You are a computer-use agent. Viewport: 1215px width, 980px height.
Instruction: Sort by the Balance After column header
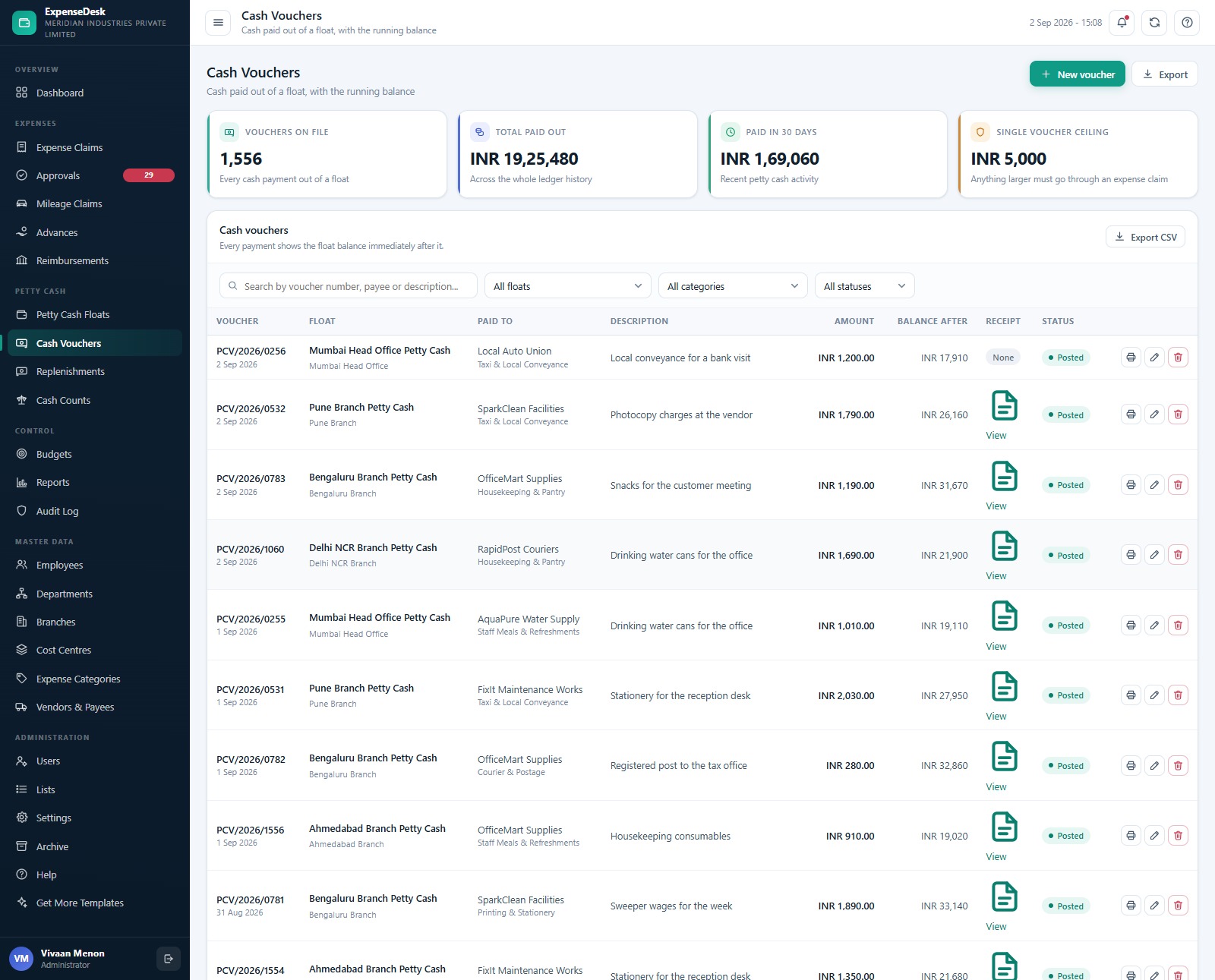coord(932,321)
